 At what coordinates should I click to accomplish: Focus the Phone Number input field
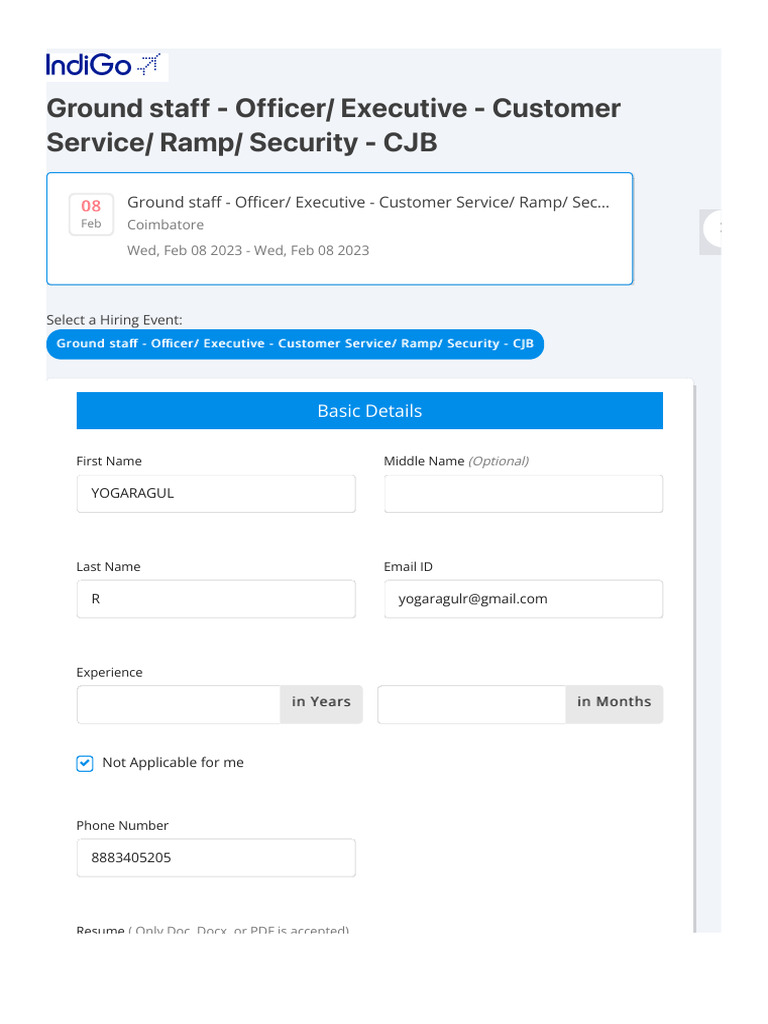[x=215, y=858]
